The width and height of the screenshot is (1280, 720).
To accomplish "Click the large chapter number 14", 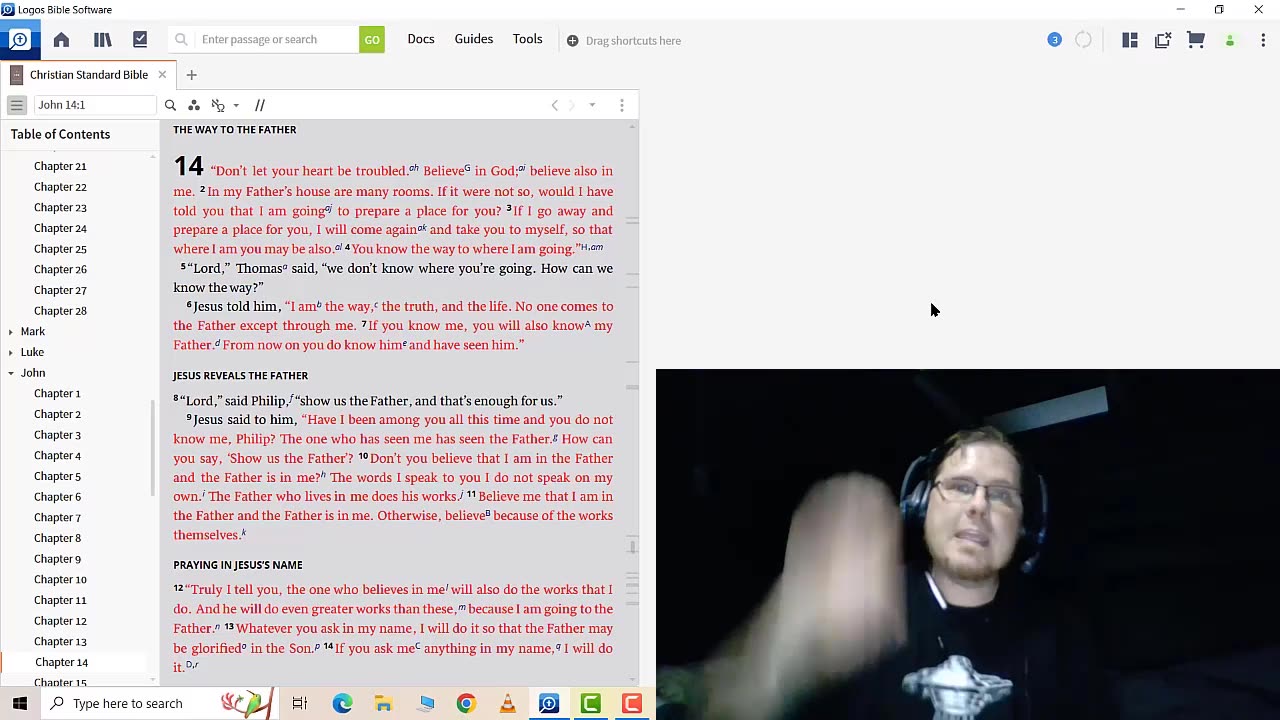I will coord(188,166).
